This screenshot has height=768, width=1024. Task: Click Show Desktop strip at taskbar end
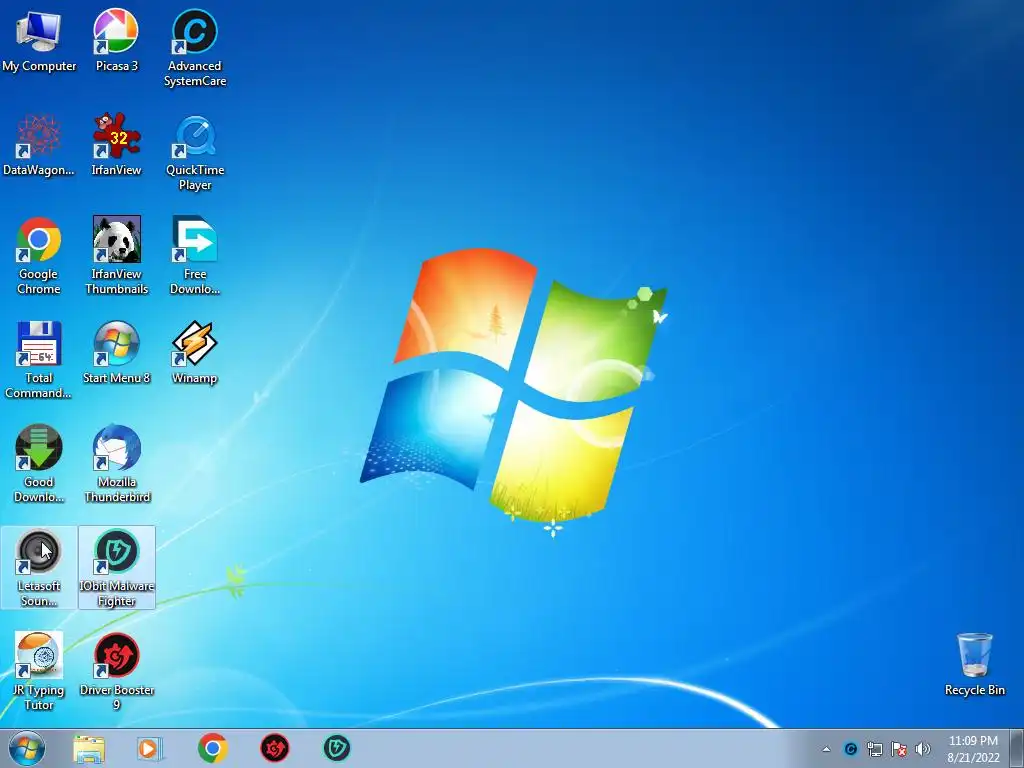[x=1016, y=748]
